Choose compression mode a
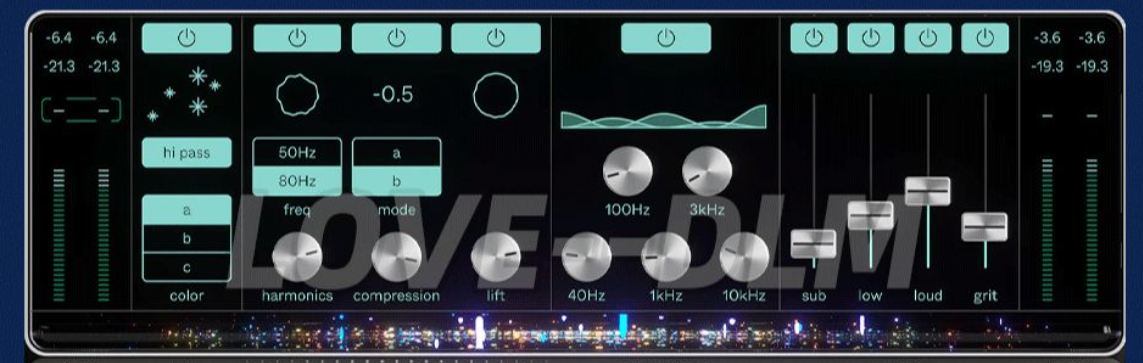1143x363 pixels. (397, 152)
